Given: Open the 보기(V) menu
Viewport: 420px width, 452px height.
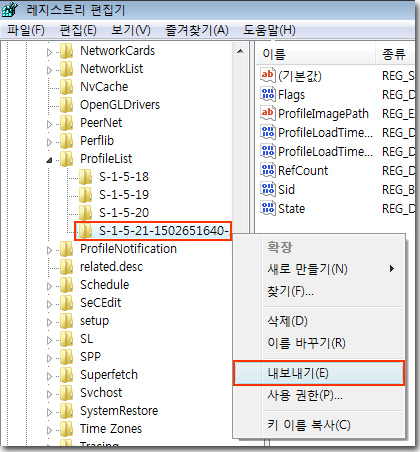Looking at the screenshot, I should (131, 30).
